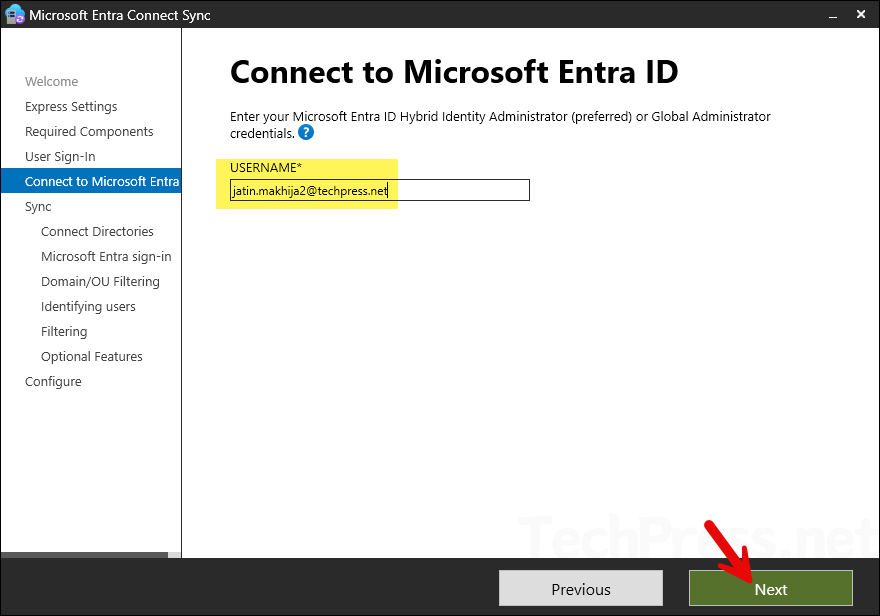Click the blue help question mark icon
Image resolution: width=880 pixels, height=616 pixels.
306,133
